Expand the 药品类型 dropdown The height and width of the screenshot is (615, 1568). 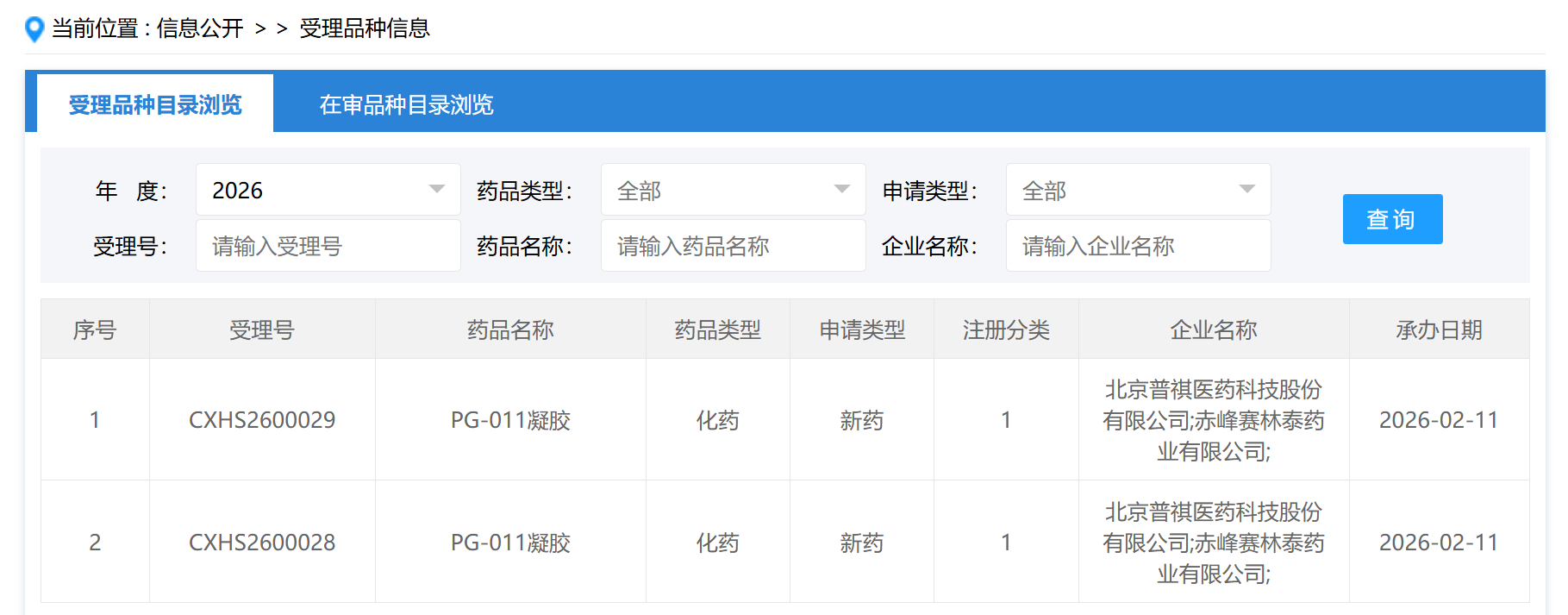[x=733, y=190]
